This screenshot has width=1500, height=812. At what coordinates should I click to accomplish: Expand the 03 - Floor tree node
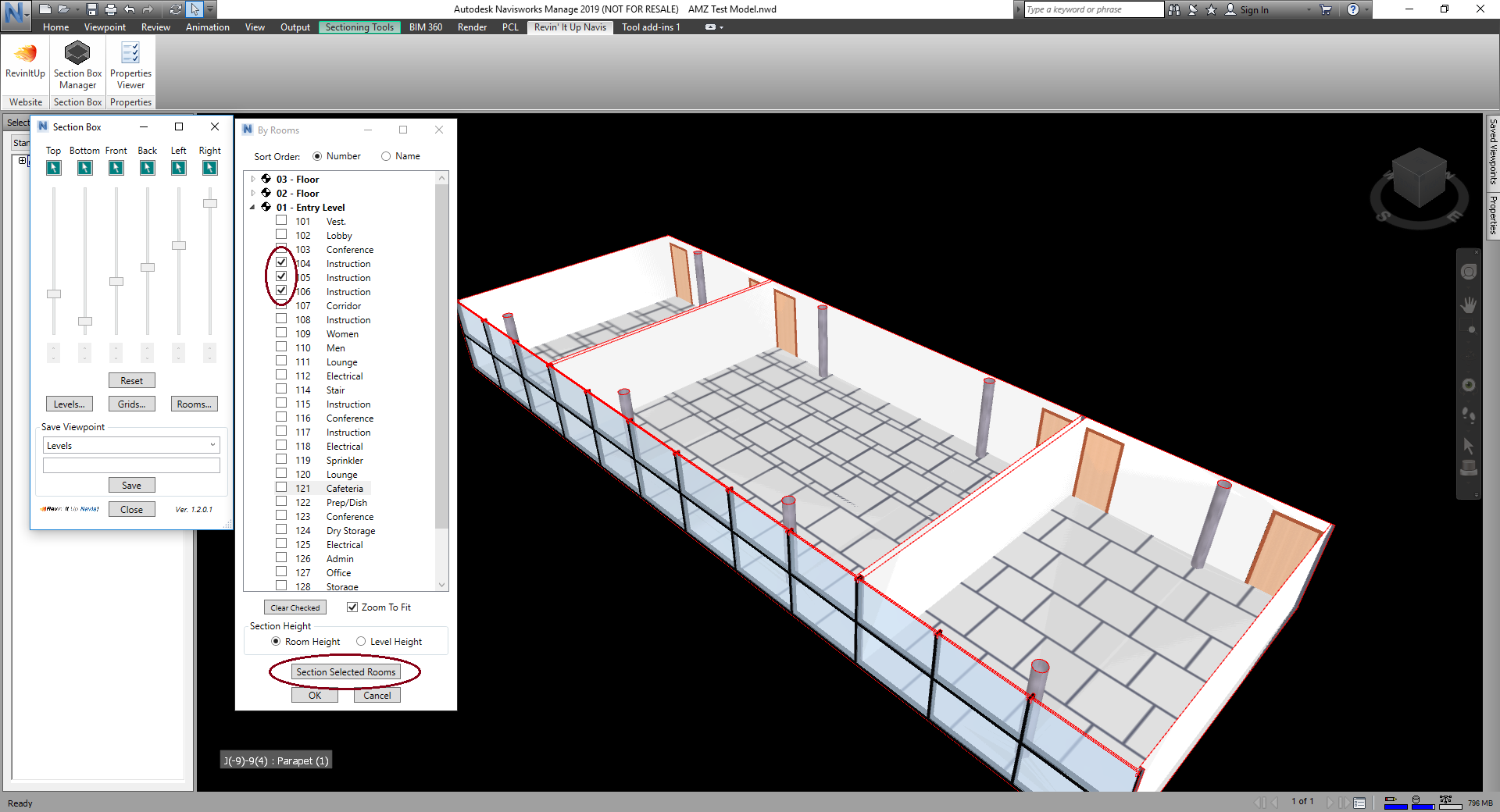coord(252,179)
